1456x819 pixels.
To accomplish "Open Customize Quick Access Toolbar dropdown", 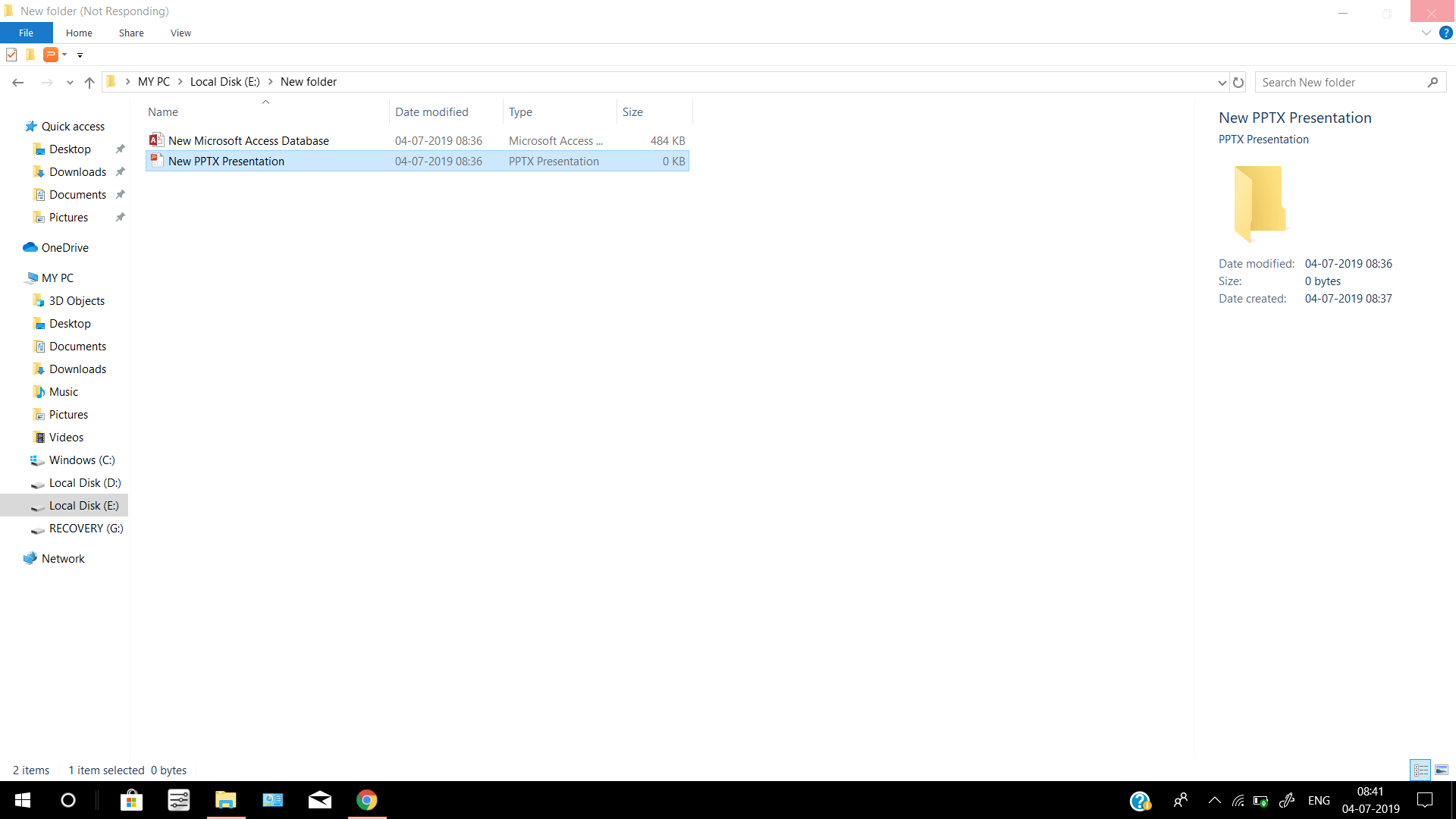I will pos(80,55).
